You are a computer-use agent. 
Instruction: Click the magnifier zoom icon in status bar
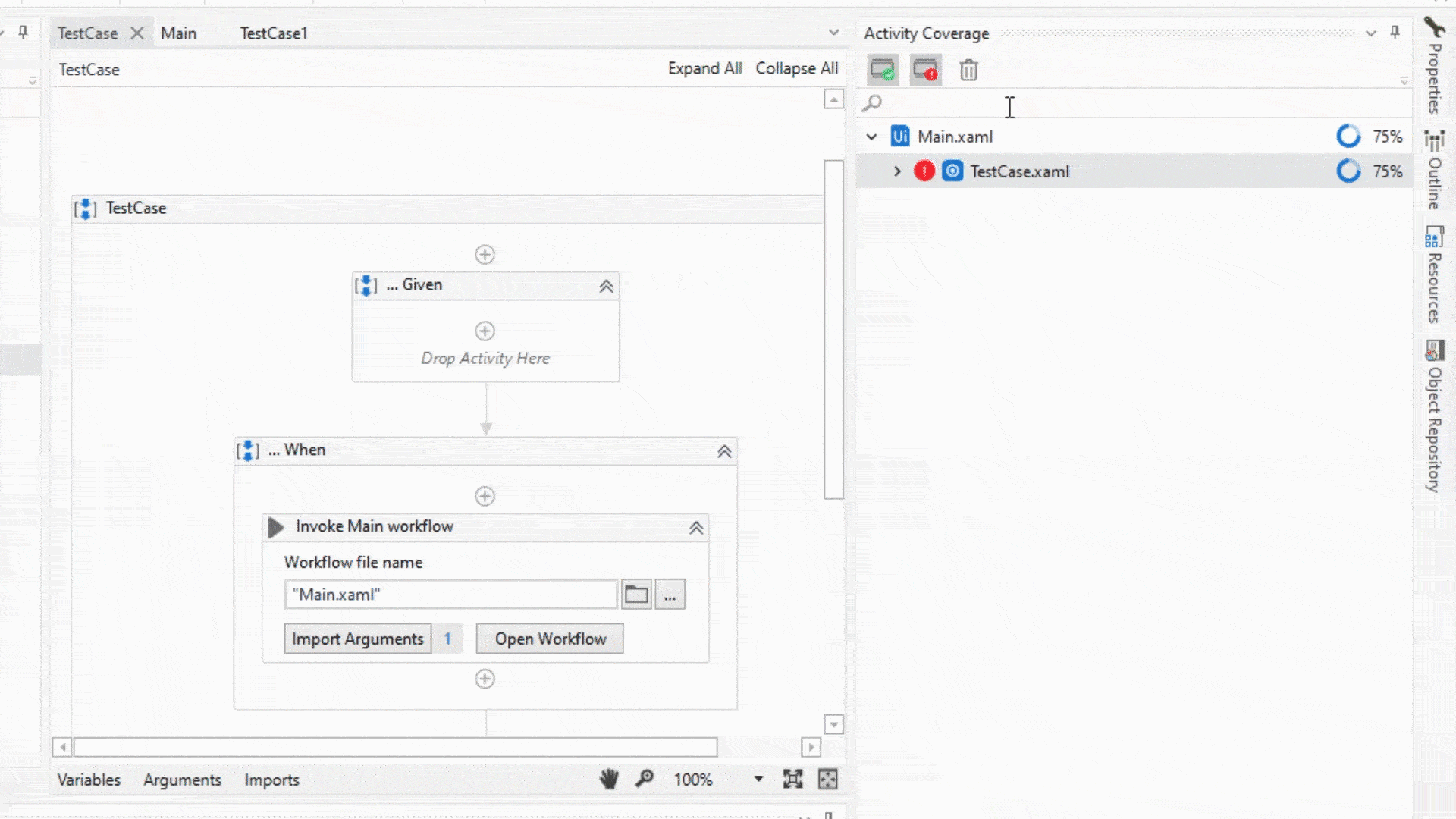pos(645,780)
